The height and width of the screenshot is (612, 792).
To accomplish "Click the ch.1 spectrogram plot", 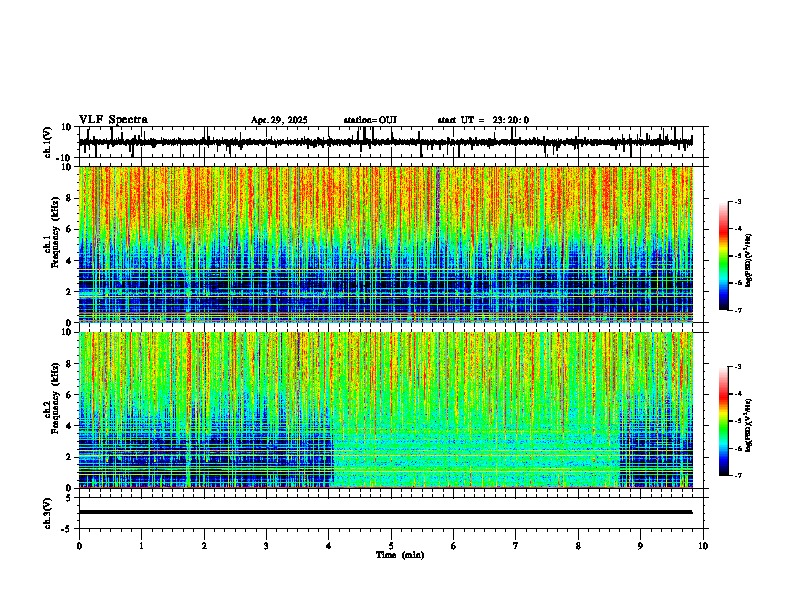I will [385, 244].
